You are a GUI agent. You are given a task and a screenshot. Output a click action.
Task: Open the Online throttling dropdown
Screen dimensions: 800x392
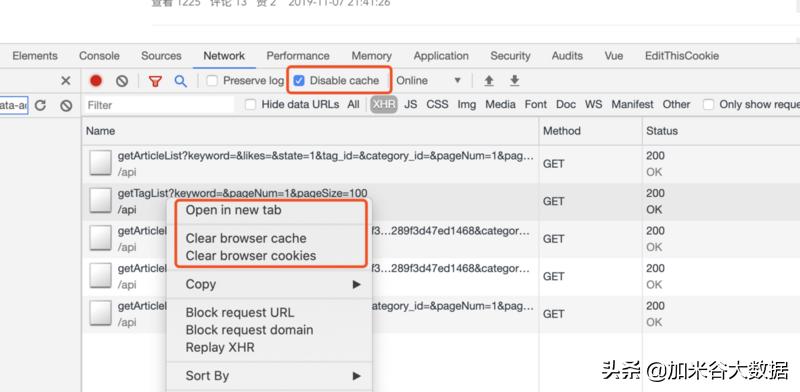click(x=429, y=81)
